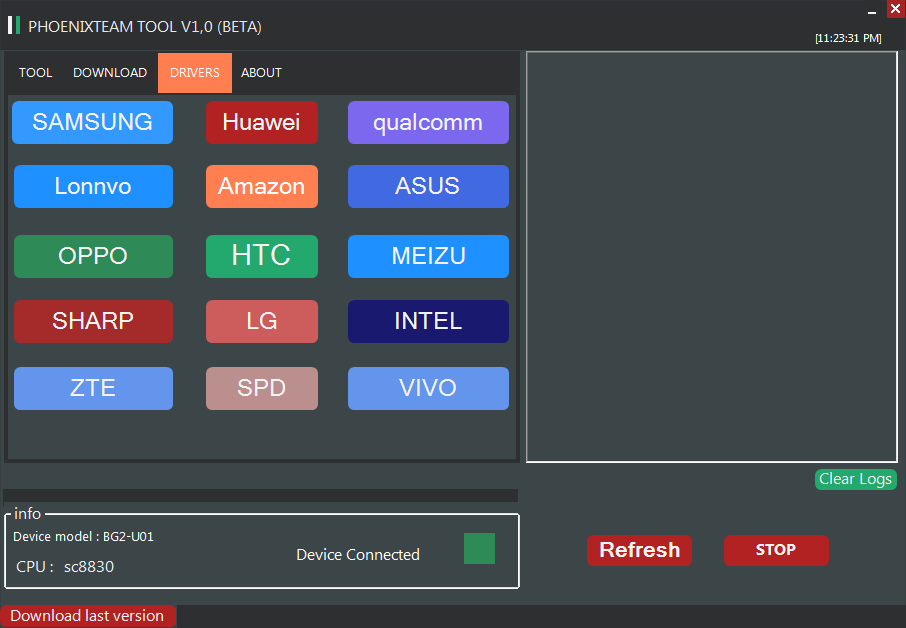
Task: Choose the Amazon driver button
Action: click(x=261, y=186)
